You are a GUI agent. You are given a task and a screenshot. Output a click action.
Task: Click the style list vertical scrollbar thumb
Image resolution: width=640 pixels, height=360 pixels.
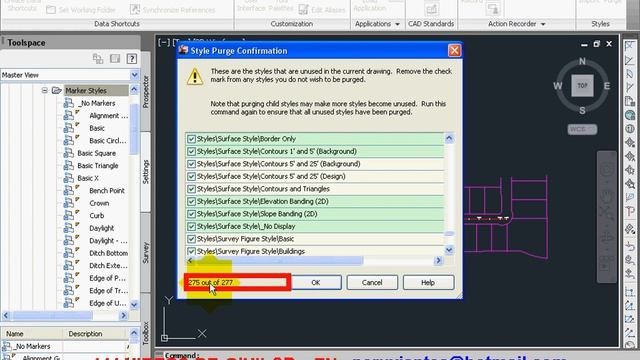(449, 233)
